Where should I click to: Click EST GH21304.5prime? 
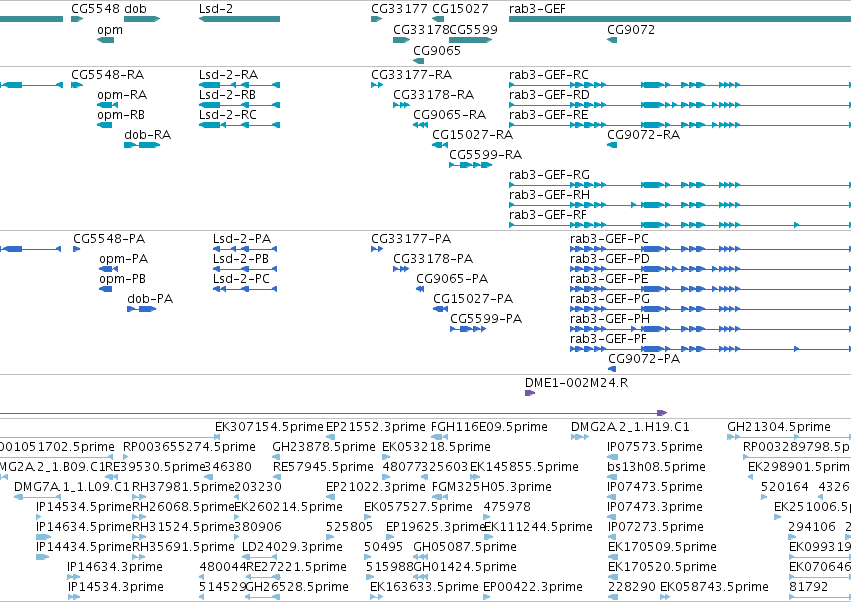pos(779,427)
